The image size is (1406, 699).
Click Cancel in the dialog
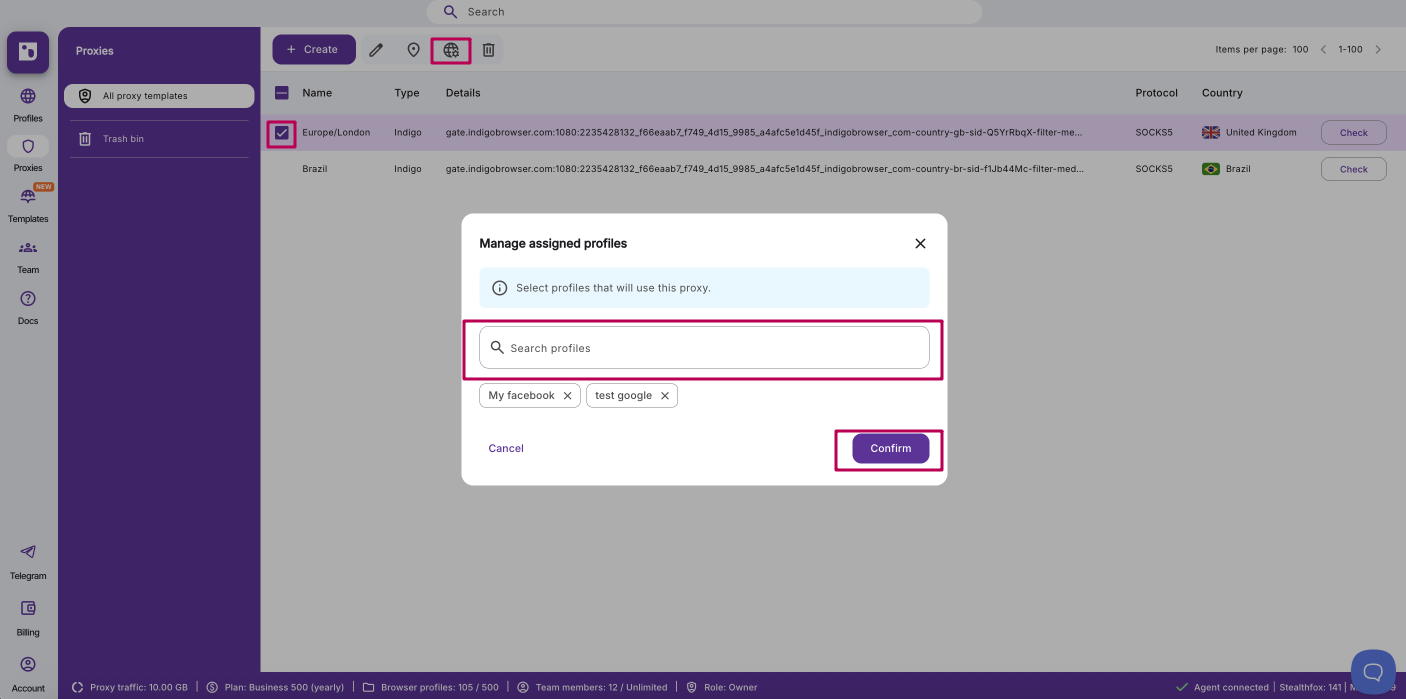(505, 448)
